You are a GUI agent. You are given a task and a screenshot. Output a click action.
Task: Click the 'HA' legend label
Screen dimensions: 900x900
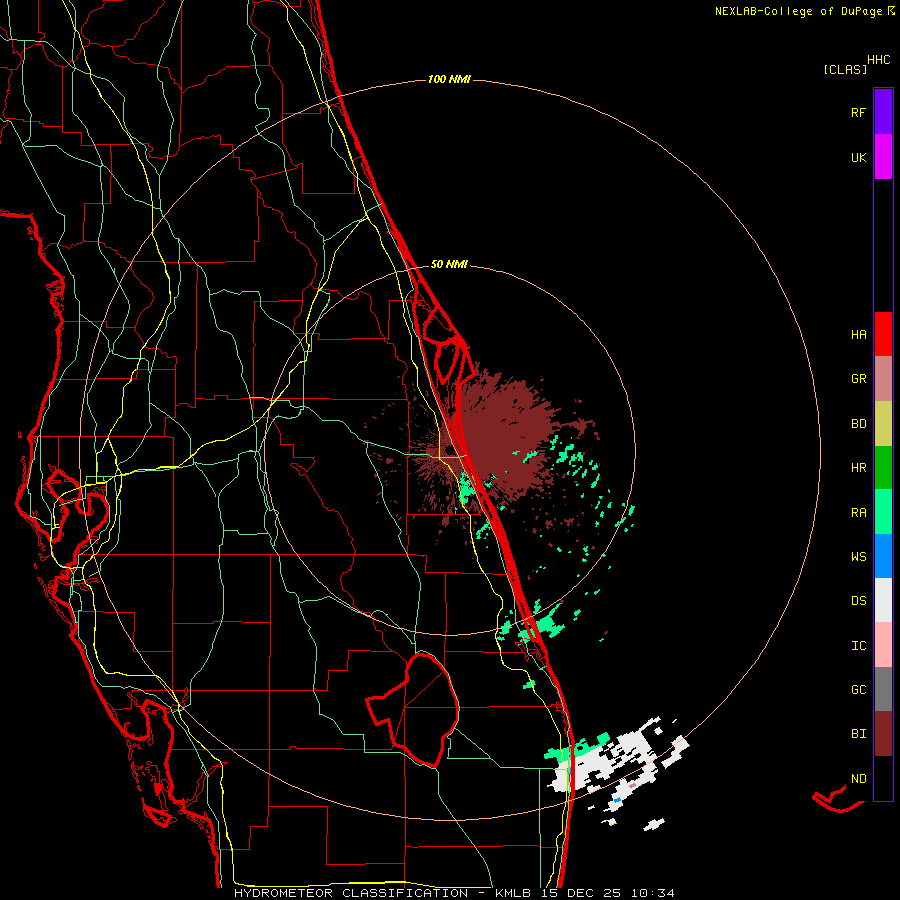click(x=858, y=335)
